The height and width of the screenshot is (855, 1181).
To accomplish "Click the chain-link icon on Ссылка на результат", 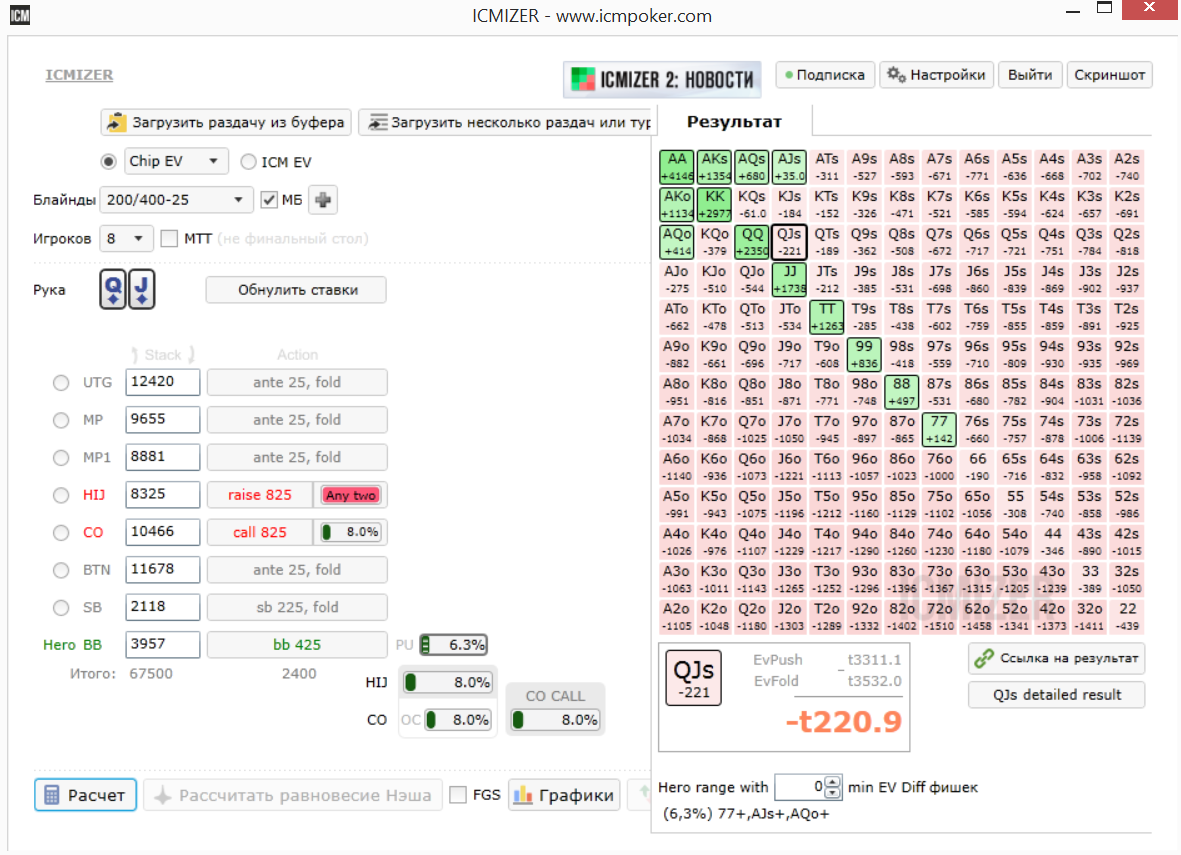I will [984, 658].
